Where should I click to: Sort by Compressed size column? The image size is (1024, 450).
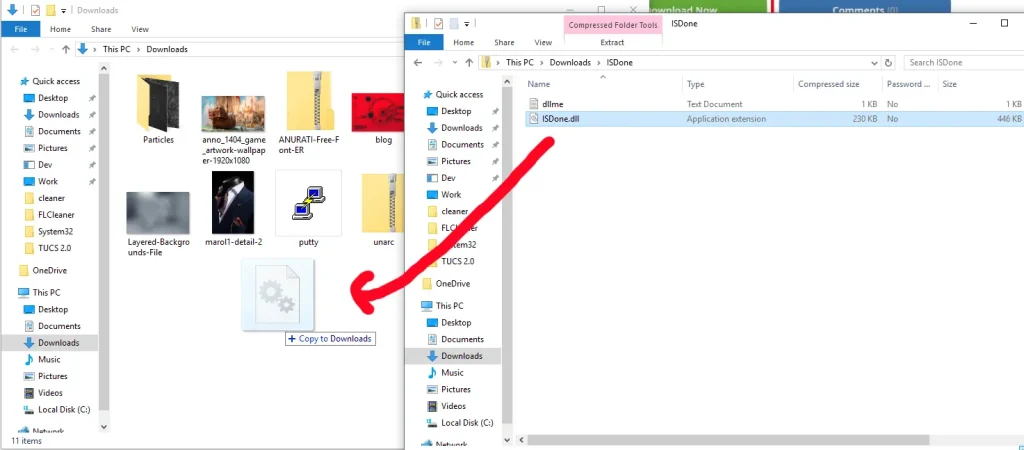point(828,84)
